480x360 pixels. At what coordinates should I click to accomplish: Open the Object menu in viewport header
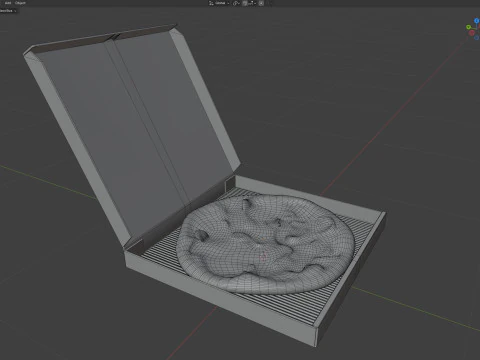pyautogui.click(x=20, y=3)
